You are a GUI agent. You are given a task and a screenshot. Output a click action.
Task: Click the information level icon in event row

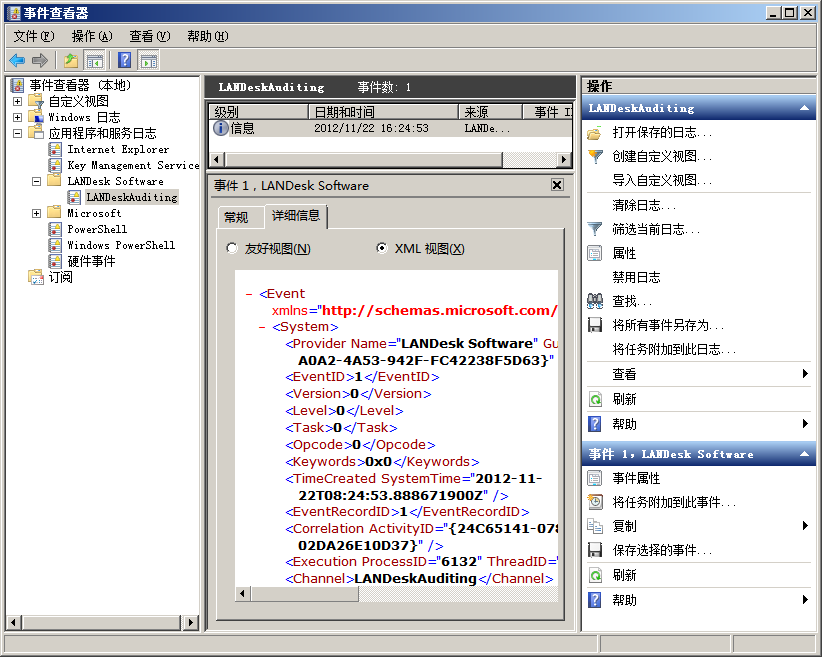pos(221,128)
